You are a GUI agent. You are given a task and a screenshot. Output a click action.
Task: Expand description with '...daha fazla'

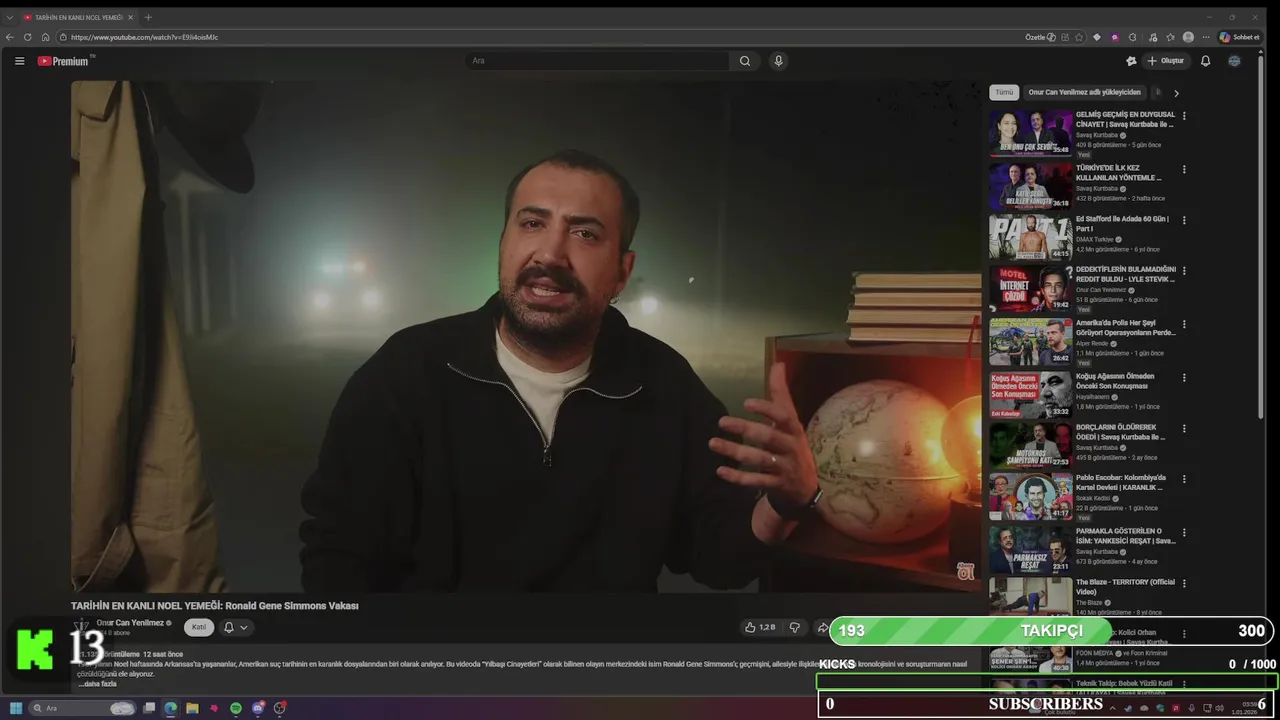[x=97, y=684]
